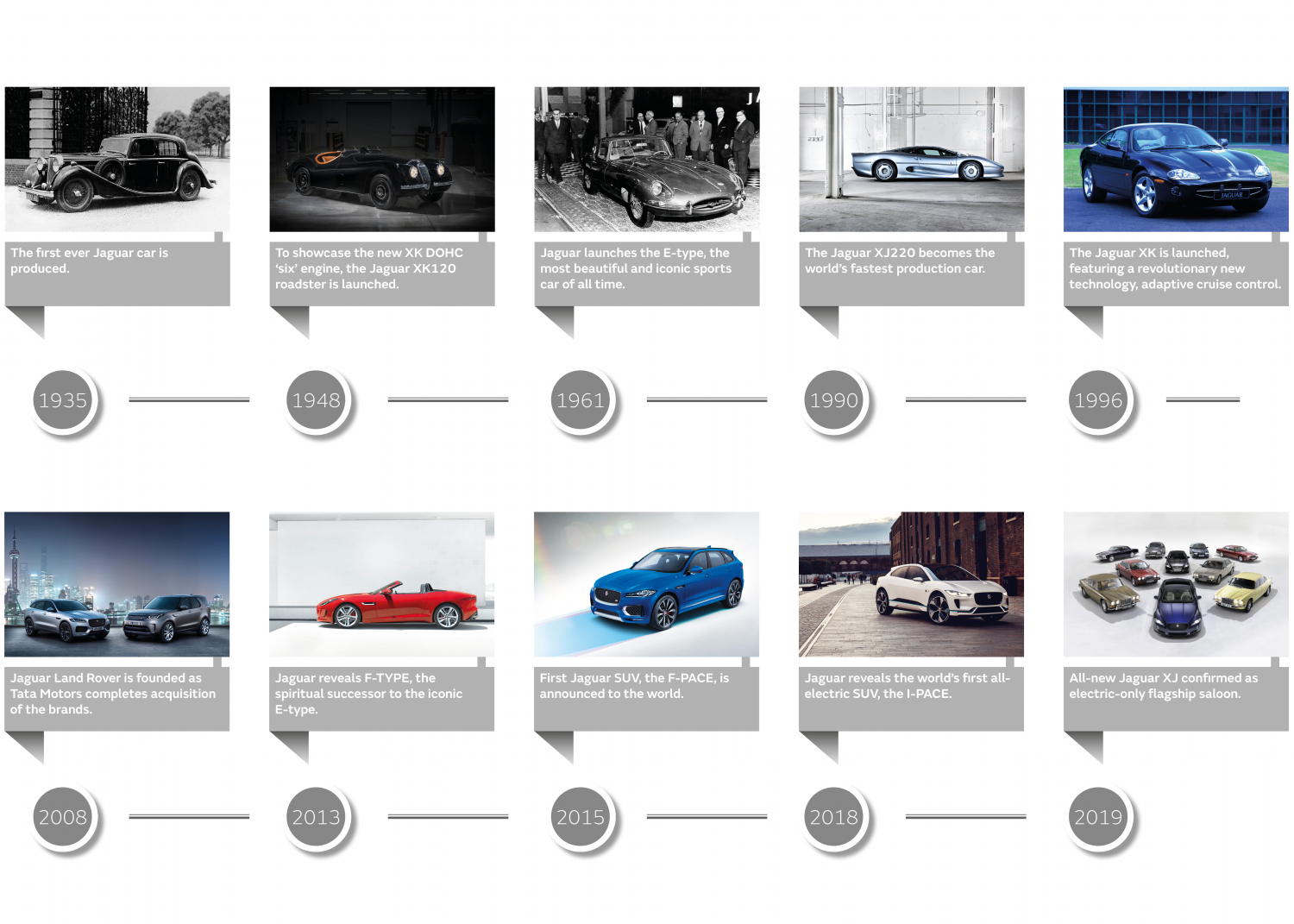1294x924 pixels.
Task: Click the 1996 year marker
Action: tap(1098, 400)
